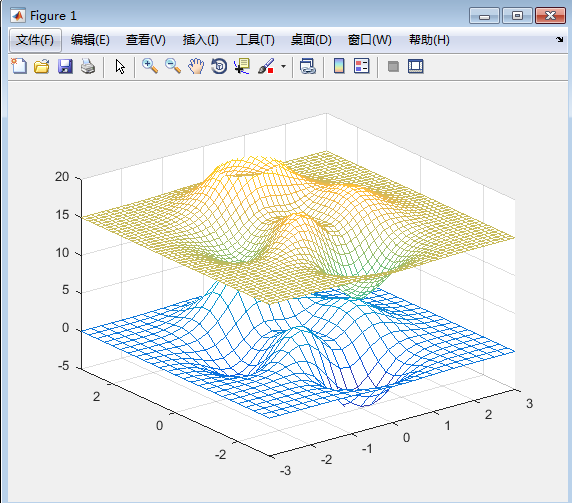
Task: Select the Pan hand tool
Action: (x=196, y=66)
